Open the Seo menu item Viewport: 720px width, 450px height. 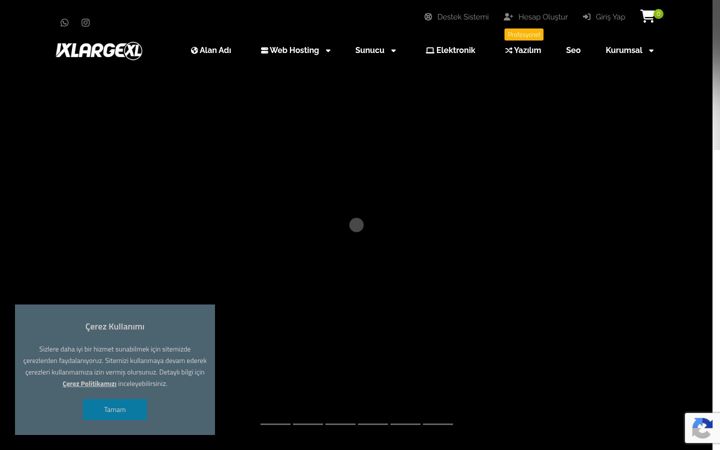coord(573,51)
